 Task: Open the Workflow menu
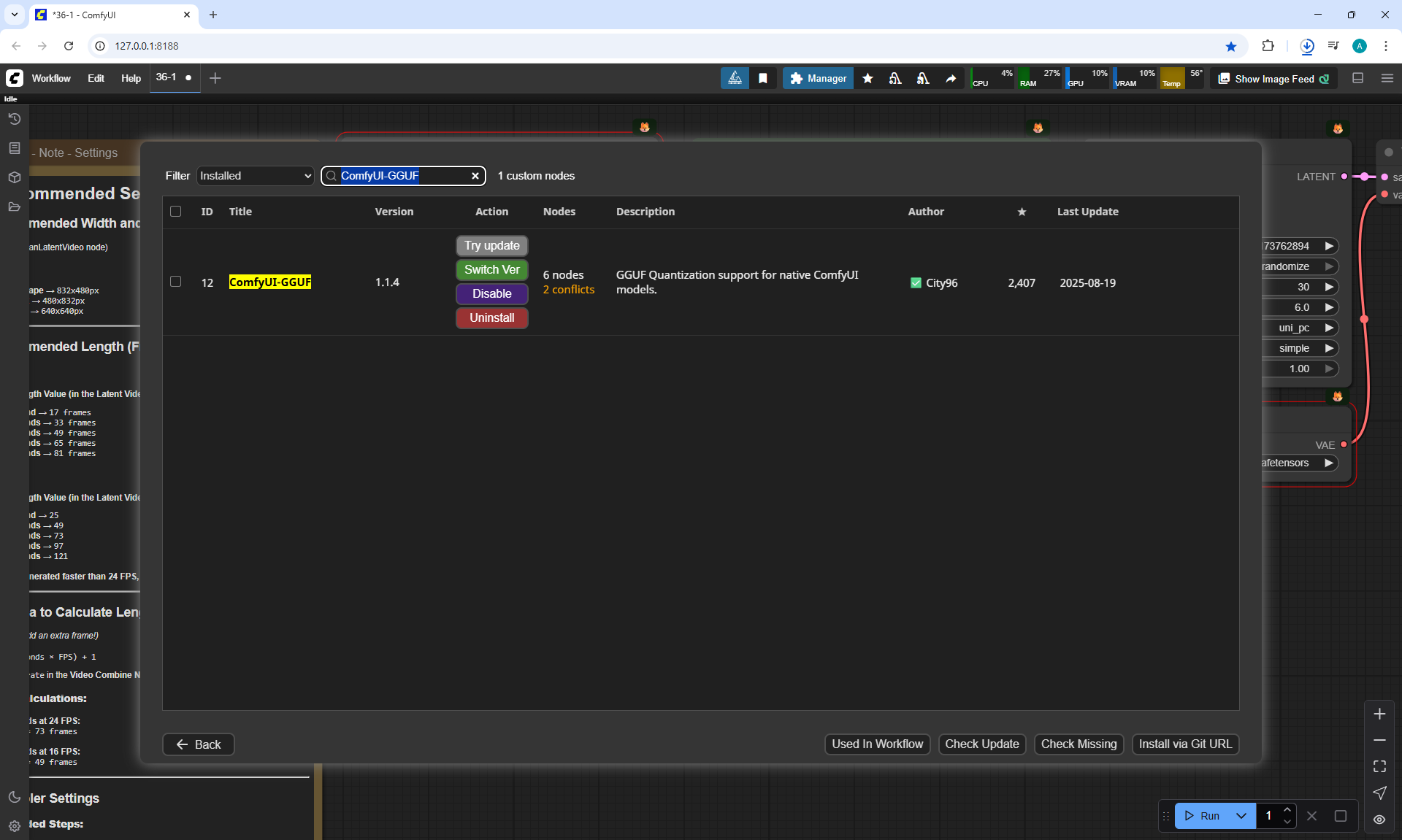coord(51,78)
